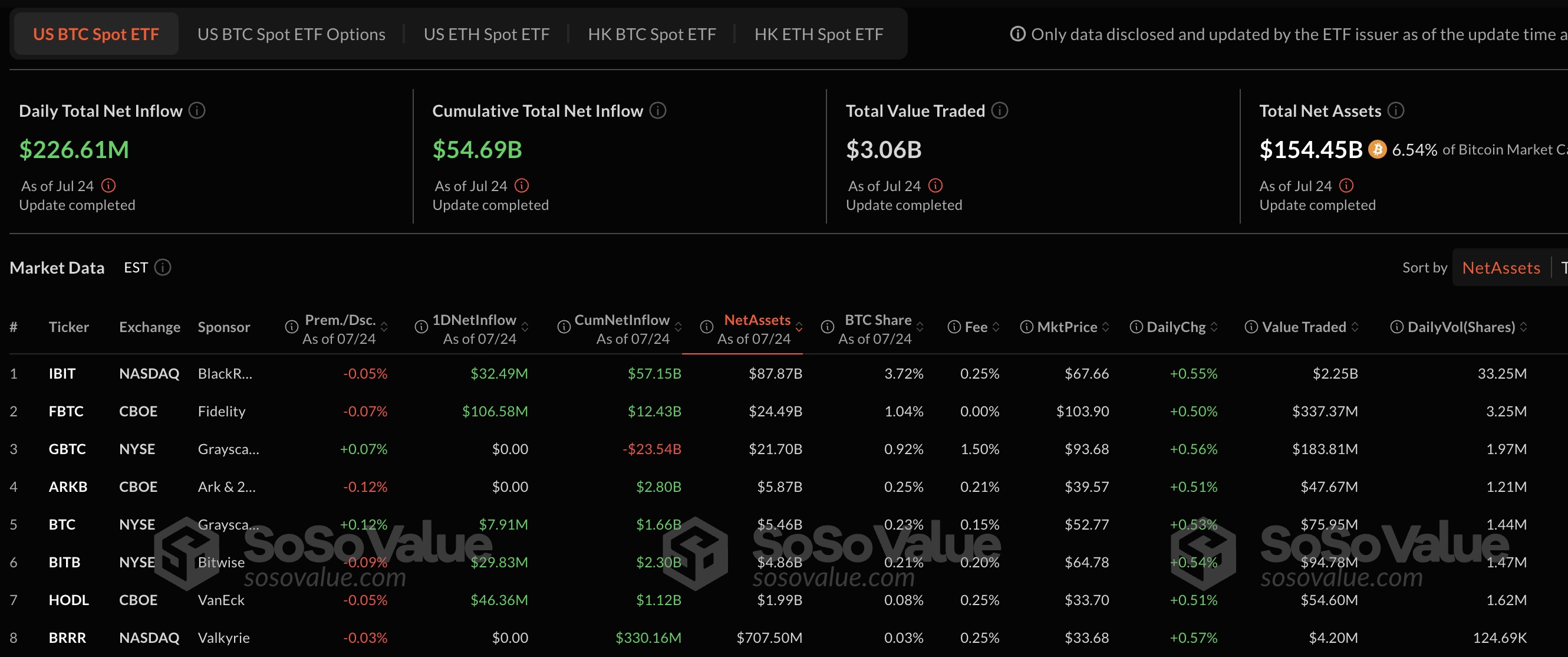The height and width of the screenshot is (657, 1568).
Task: Show info about EST timezone
Action: [x=163, y=267]
